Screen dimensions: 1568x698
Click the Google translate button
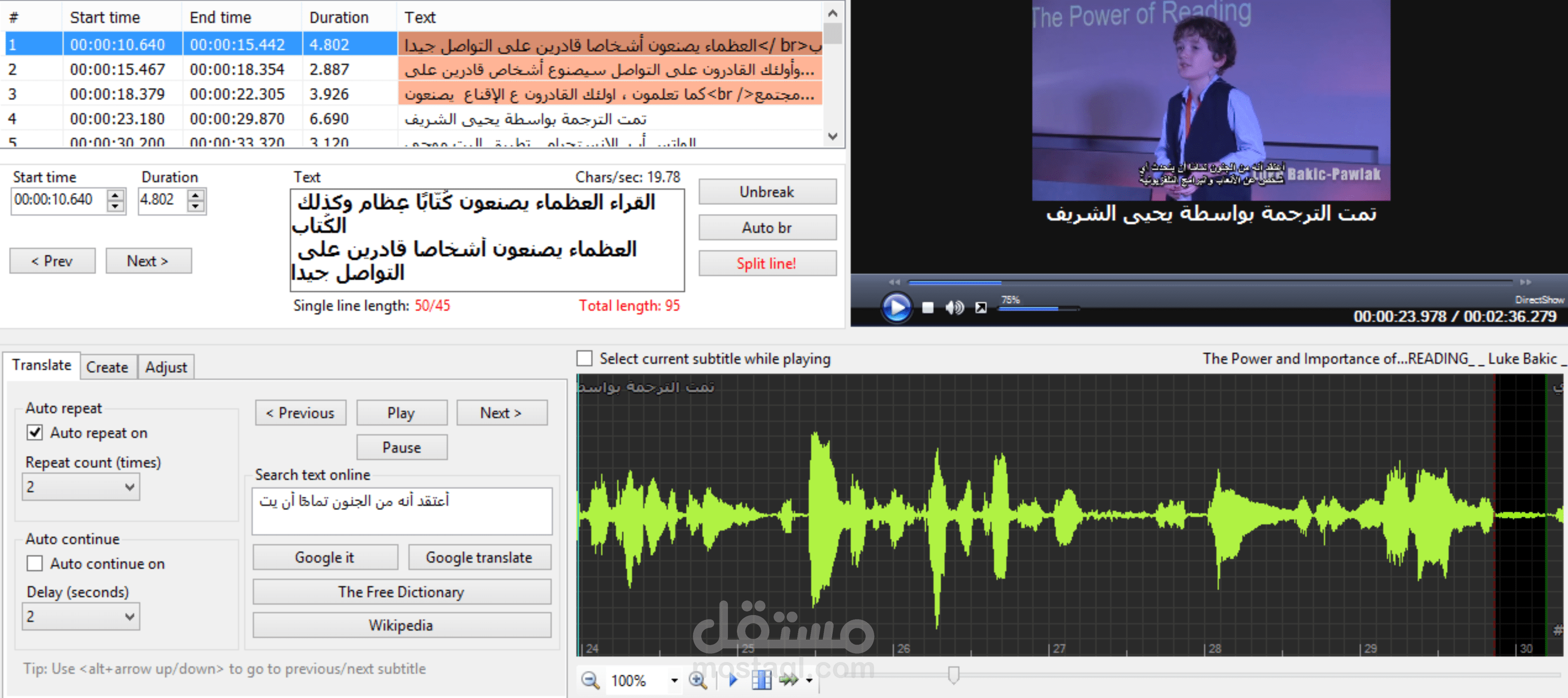(478, 557)
